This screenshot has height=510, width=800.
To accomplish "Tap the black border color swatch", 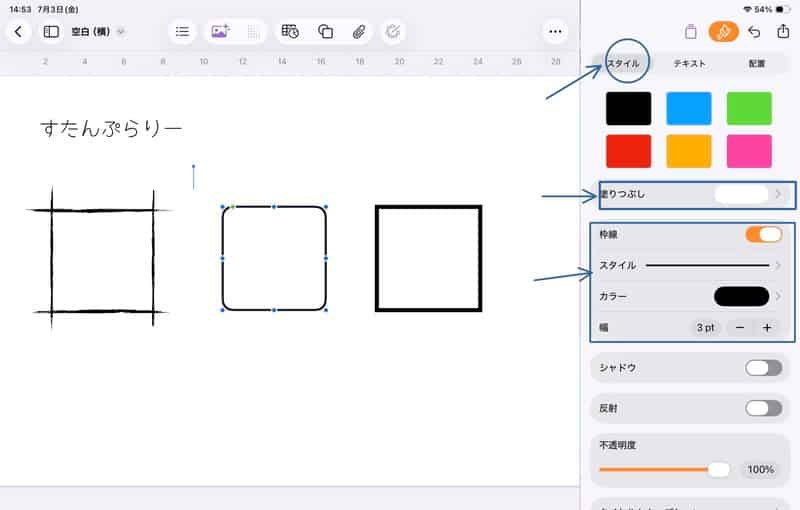I will tap(741, 296).
